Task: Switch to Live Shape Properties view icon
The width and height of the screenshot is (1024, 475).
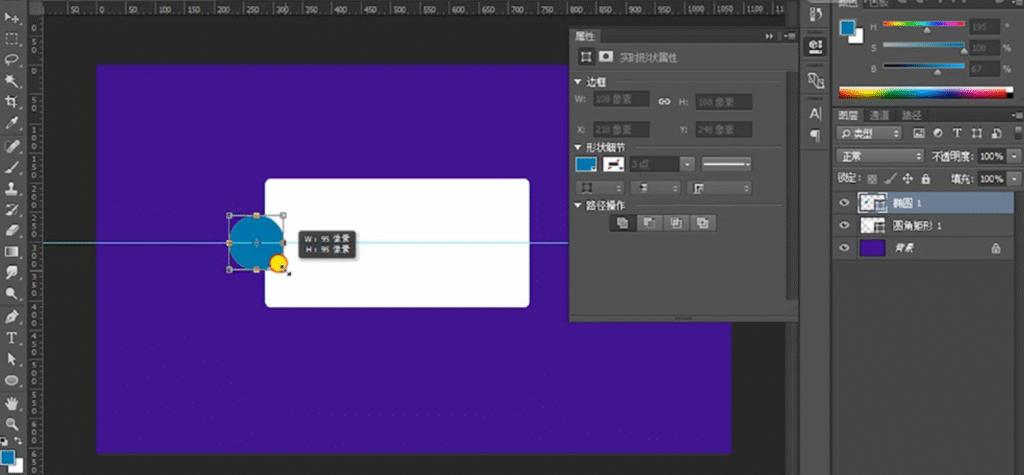Action: (x=586, y=57)
